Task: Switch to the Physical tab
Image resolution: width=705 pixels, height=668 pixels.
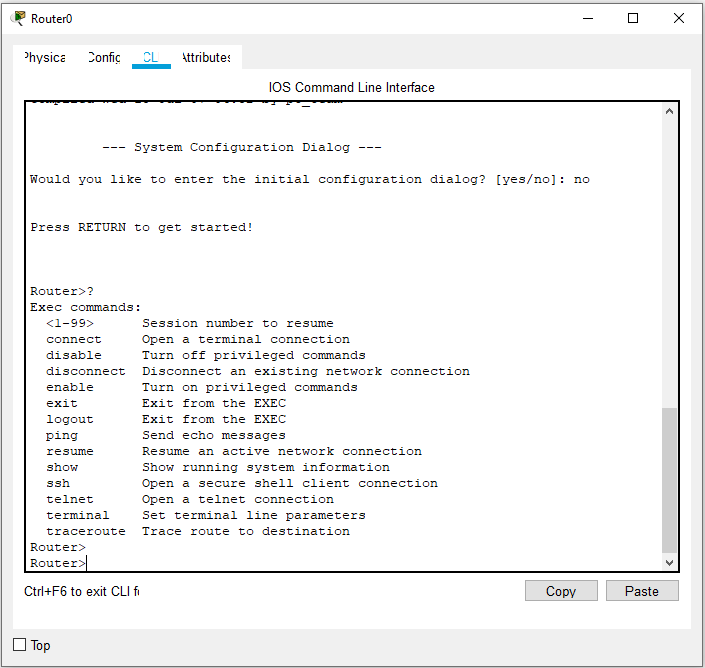Action: click(44, 57)
